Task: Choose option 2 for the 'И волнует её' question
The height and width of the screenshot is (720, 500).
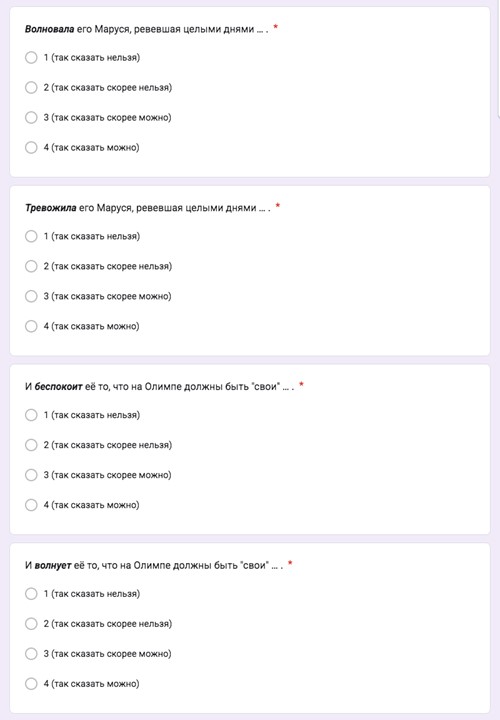Action: 31,624
